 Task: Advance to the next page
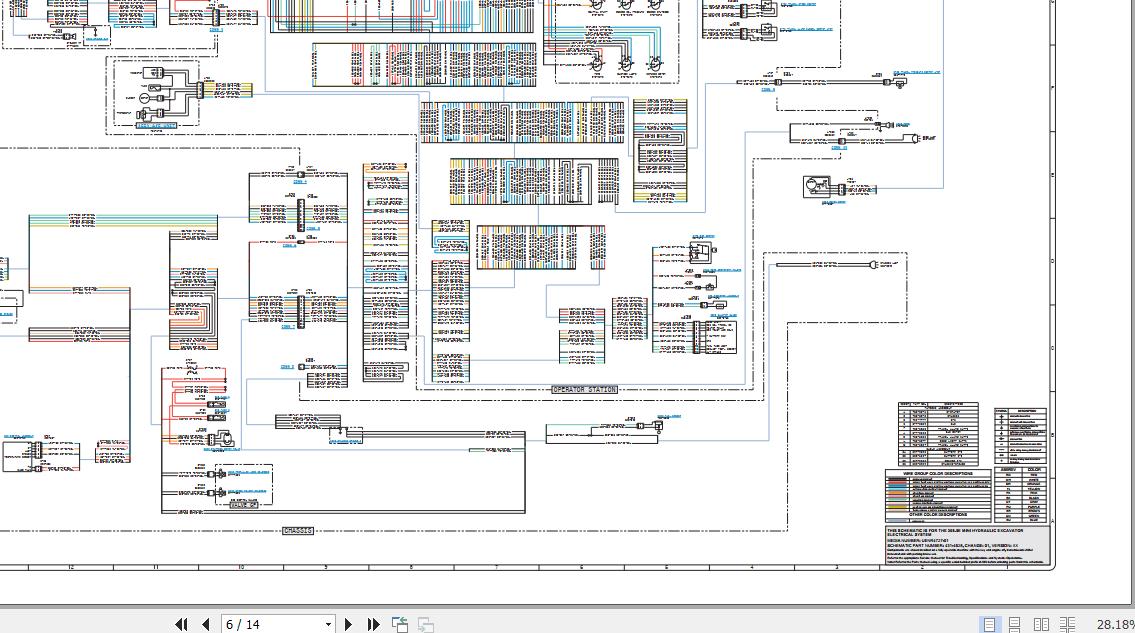click(348, 624)
